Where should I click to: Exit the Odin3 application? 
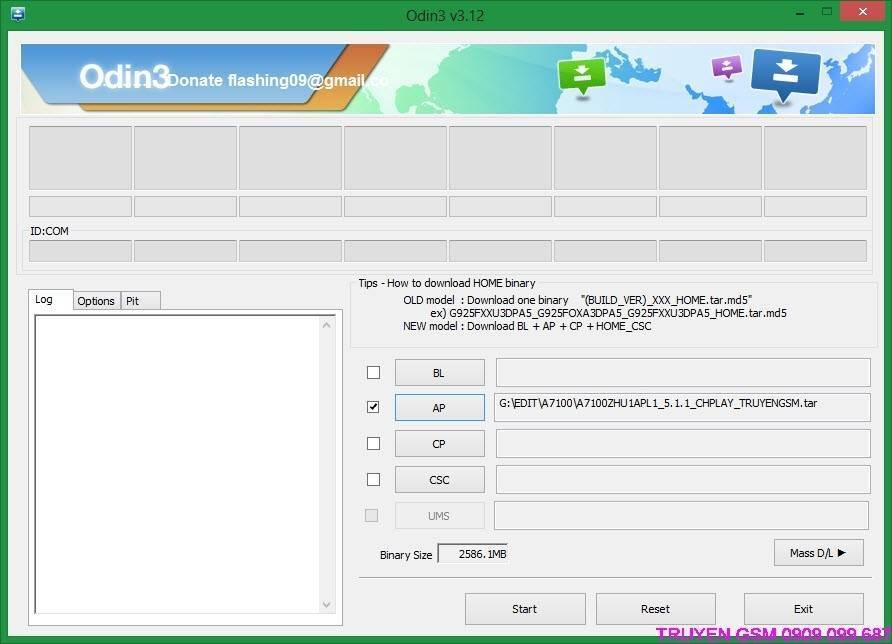804,609
